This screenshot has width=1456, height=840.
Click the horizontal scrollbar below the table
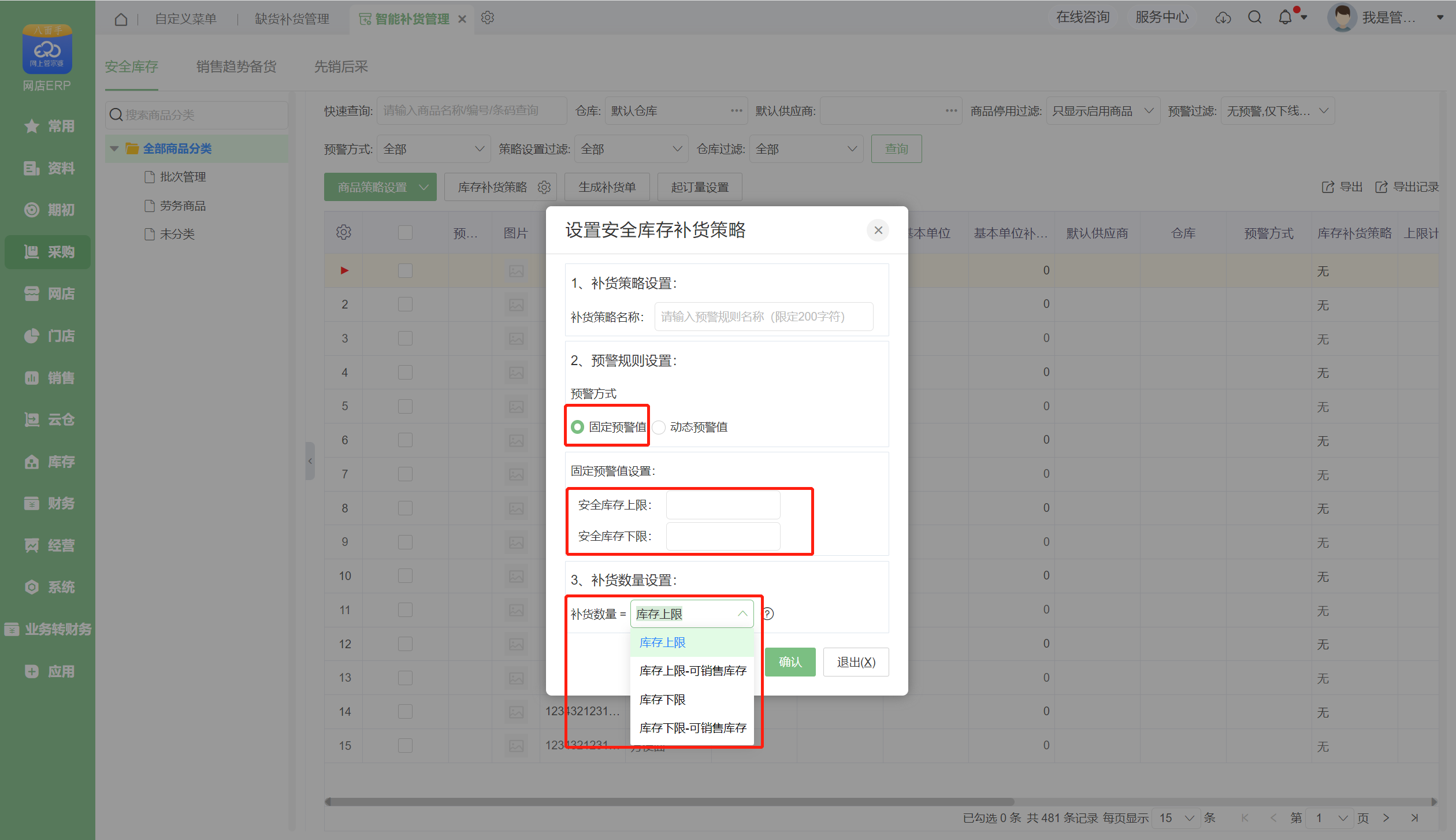pos(670,802)
